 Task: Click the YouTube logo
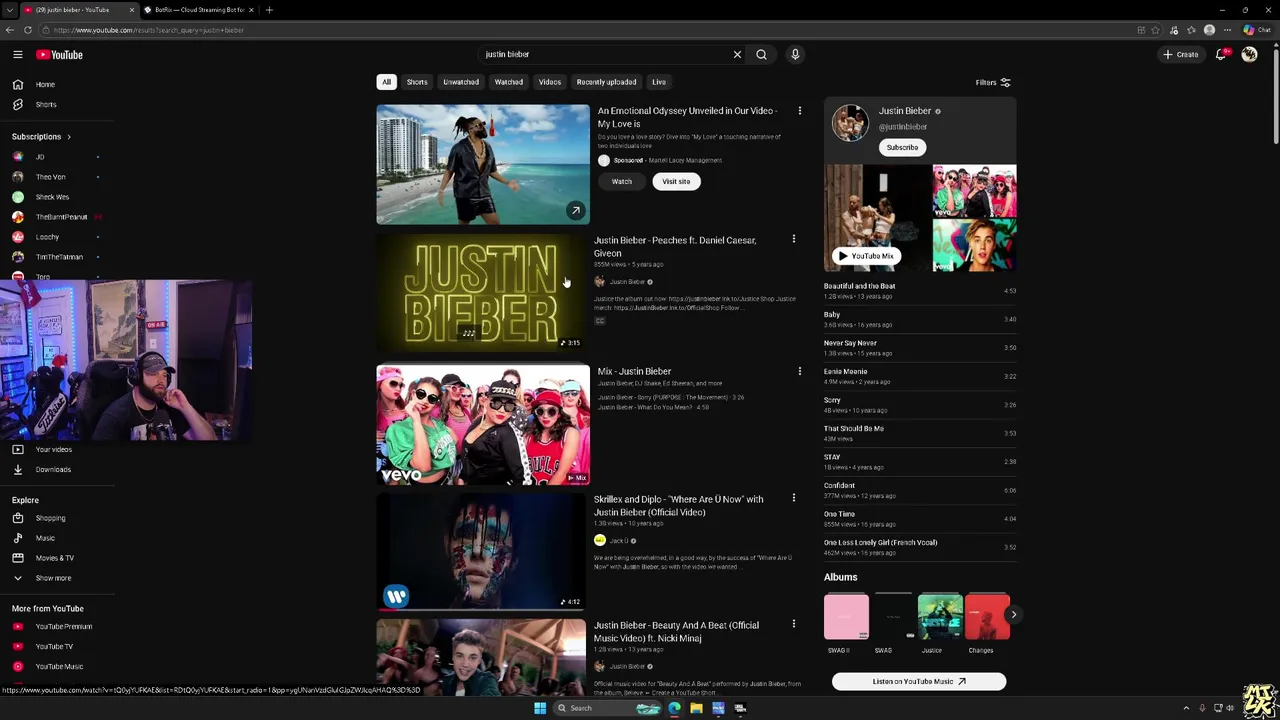pyautogui.click(x=59, y=54)
